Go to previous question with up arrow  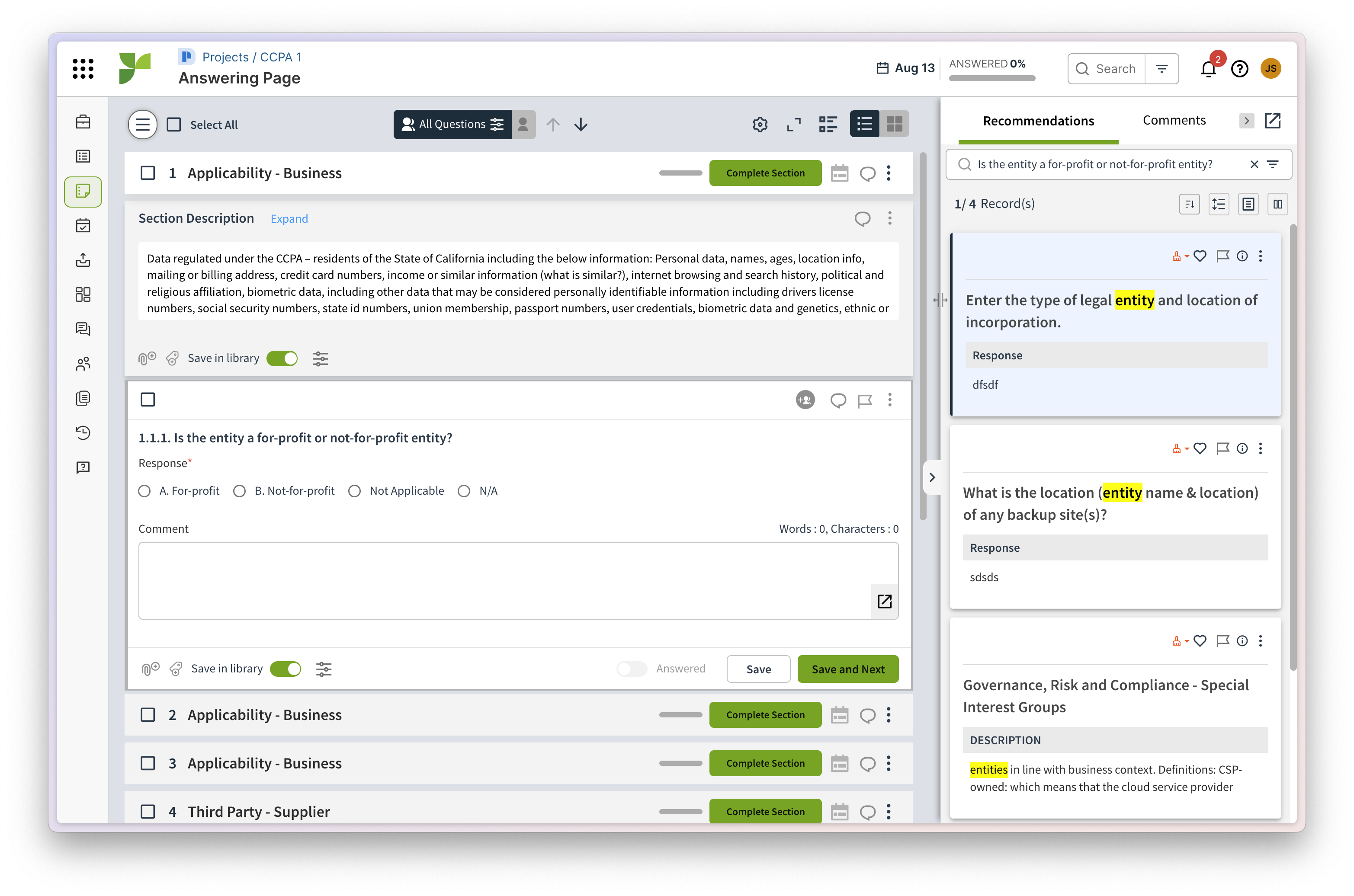[553, 125]
